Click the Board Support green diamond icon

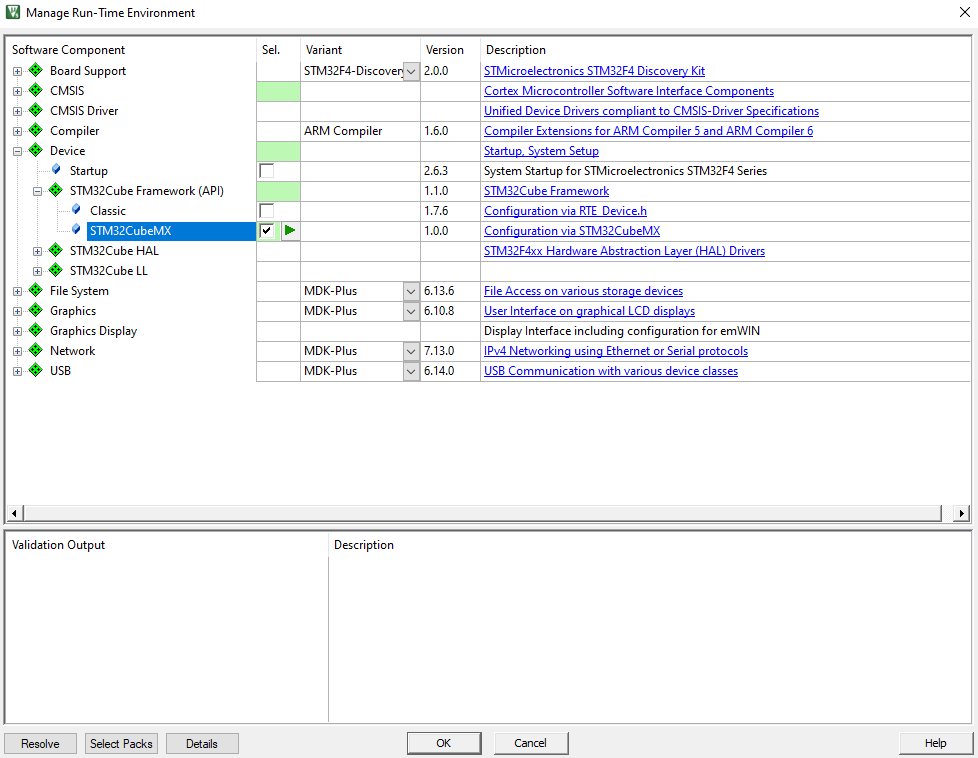pos(36,70)
